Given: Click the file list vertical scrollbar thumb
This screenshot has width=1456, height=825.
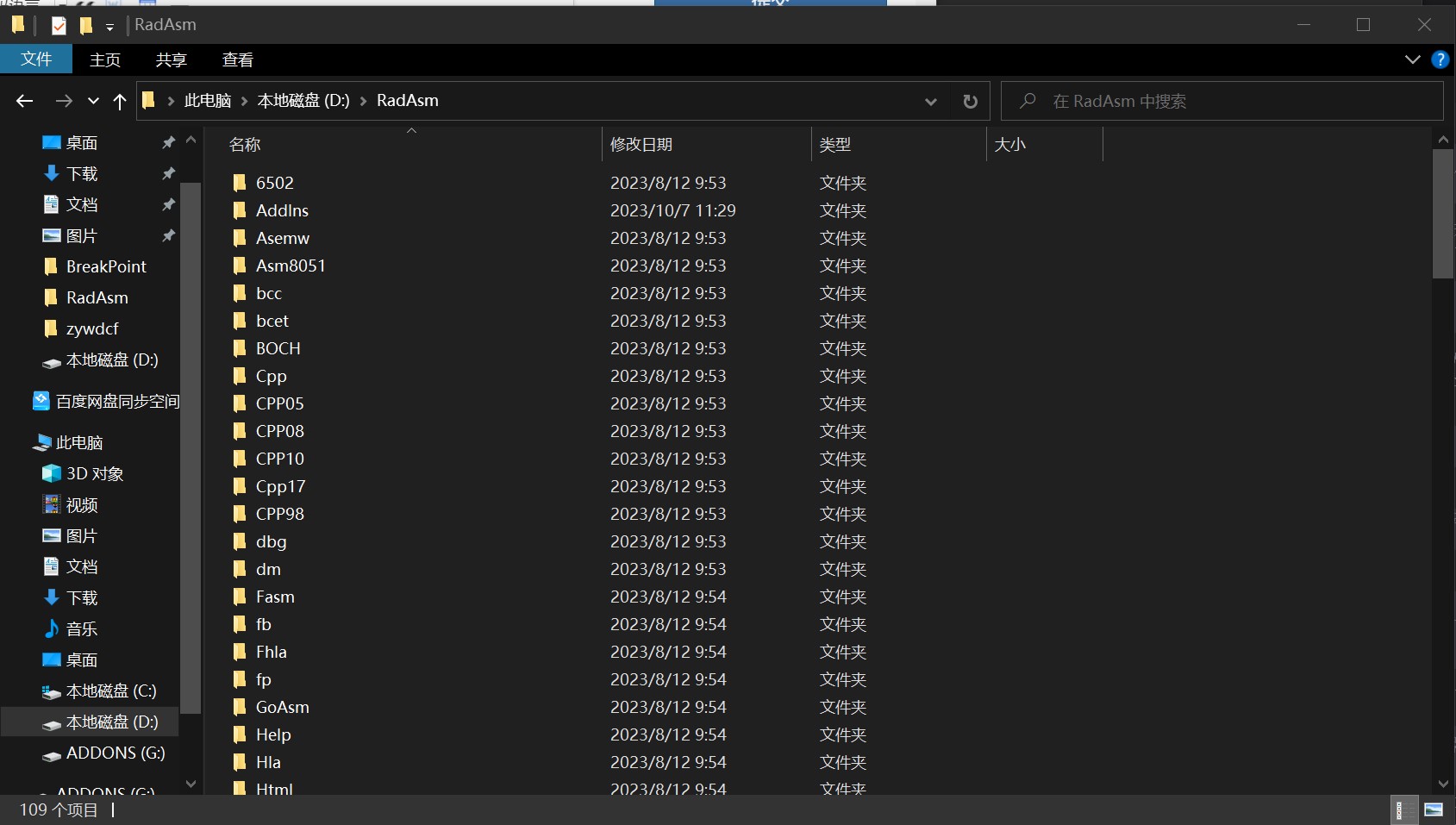Looking at the screenshot, I should pyautogui.click(x=1443, y=214).
